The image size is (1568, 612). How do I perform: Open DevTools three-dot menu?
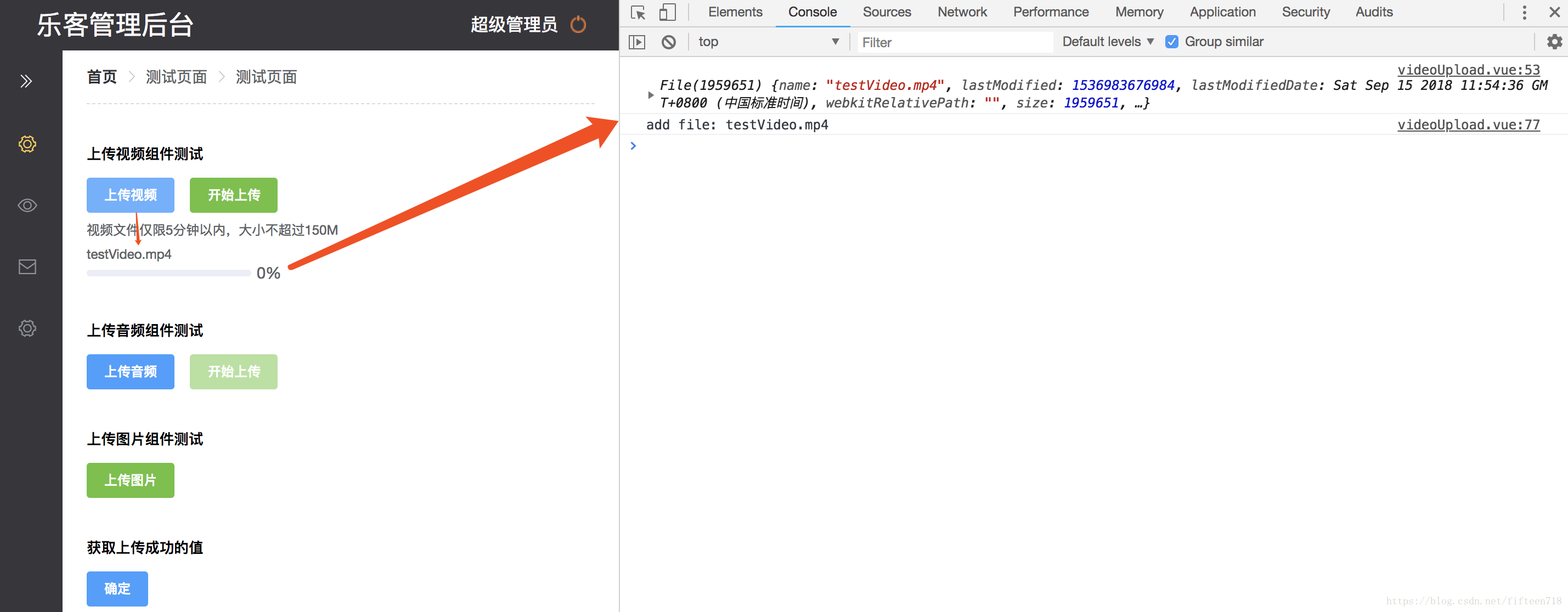coord(1524,12)
